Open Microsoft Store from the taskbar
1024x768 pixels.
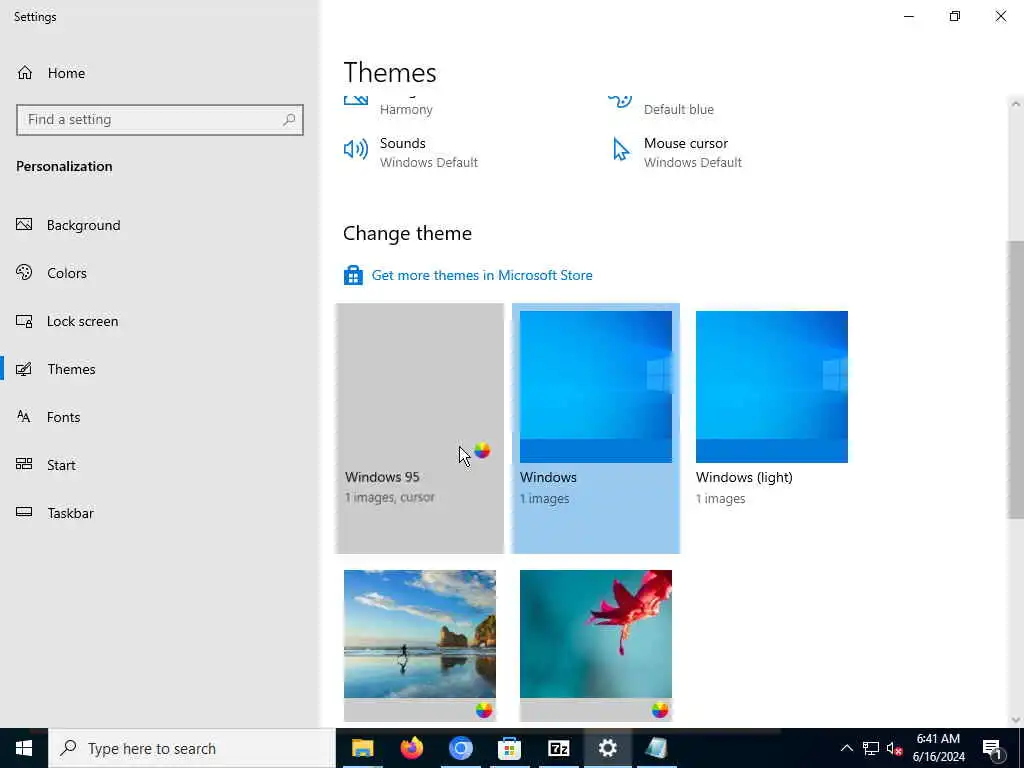point(509,748)
